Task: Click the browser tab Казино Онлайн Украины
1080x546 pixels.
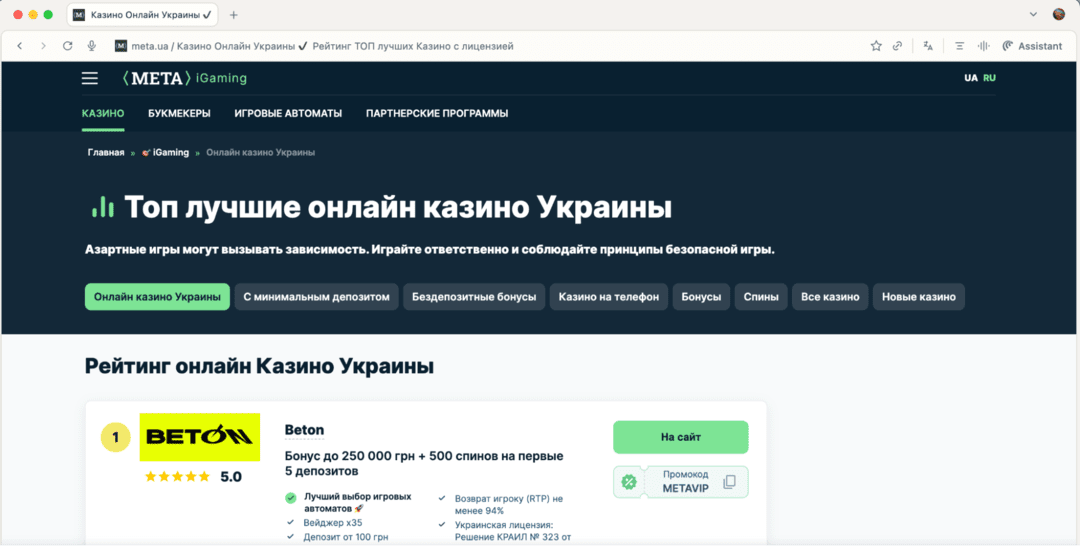Action: 143,14
